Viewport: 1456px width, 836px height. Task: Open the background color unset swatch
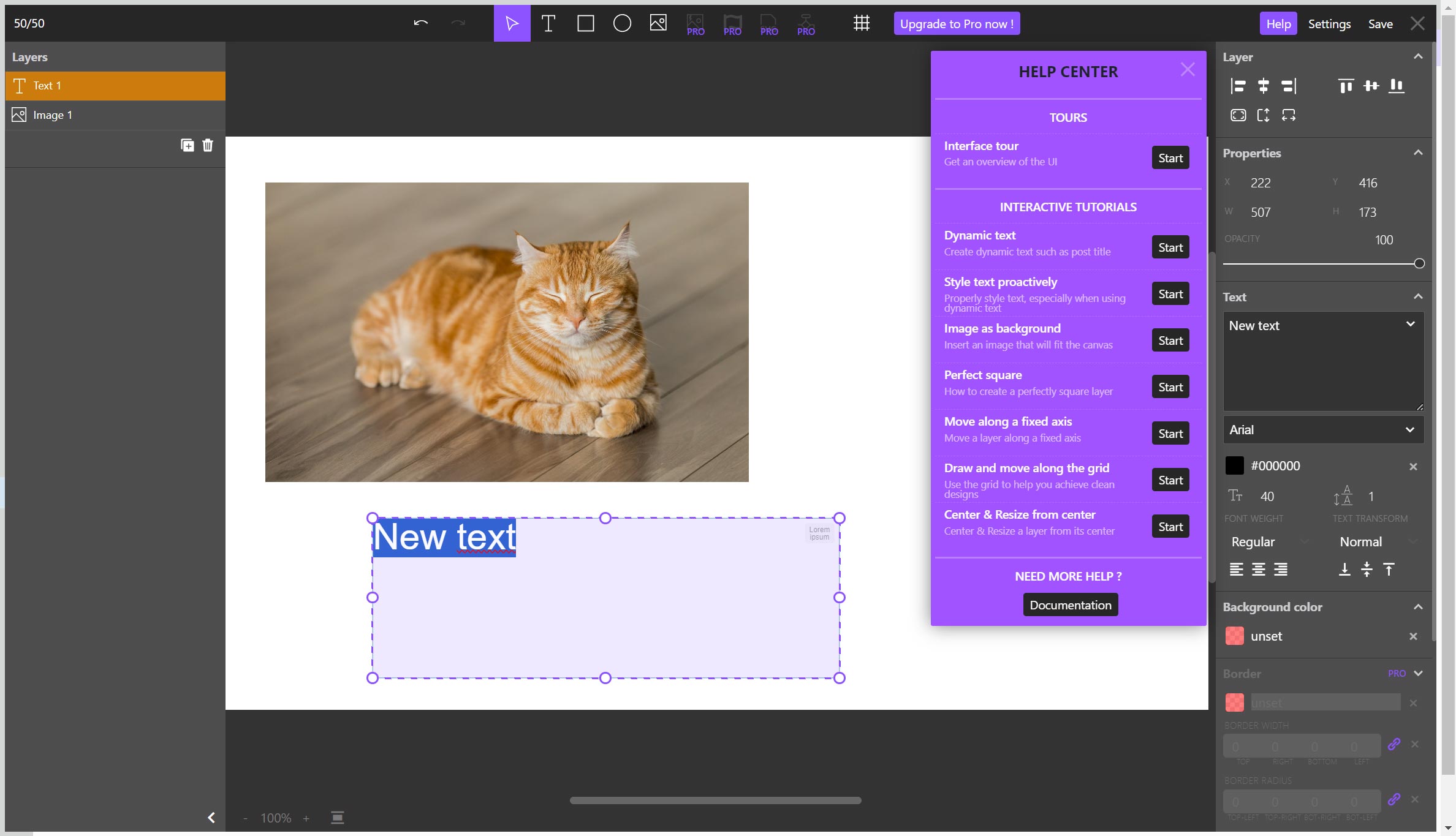tap(1234, 636)
